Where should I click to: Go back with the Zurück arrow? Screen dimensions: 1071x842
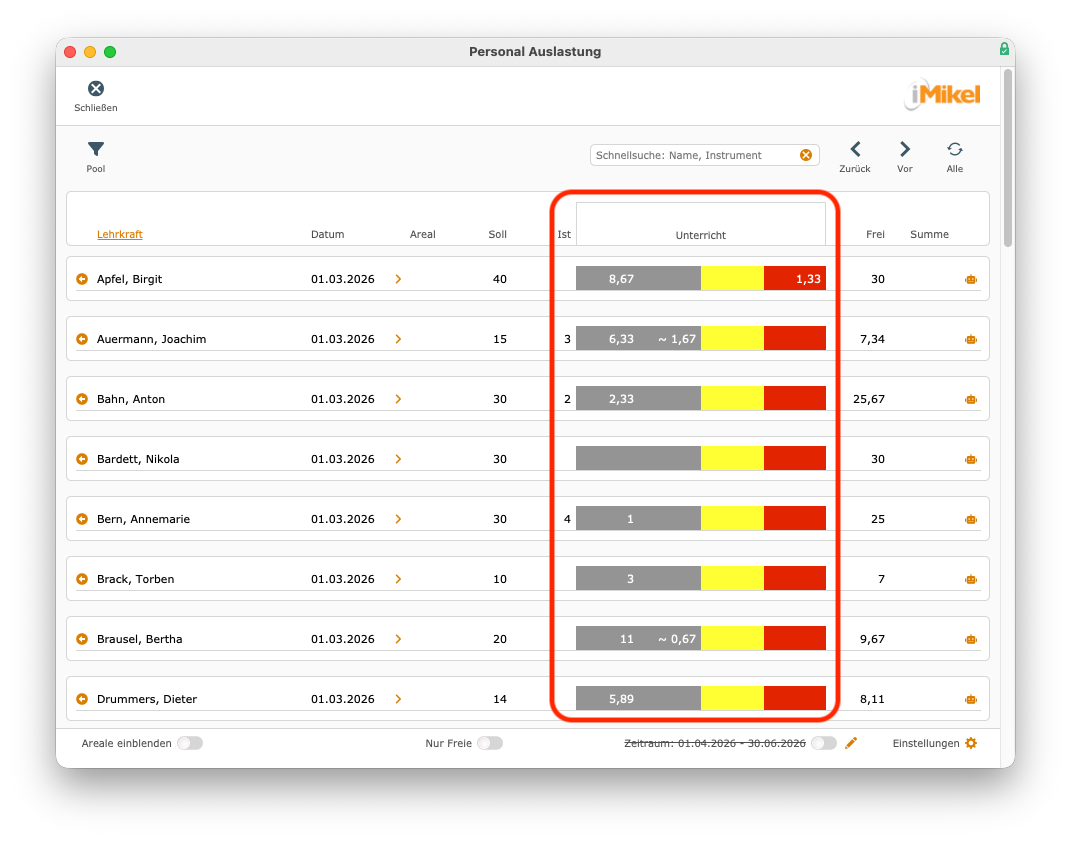pos(855,149)
